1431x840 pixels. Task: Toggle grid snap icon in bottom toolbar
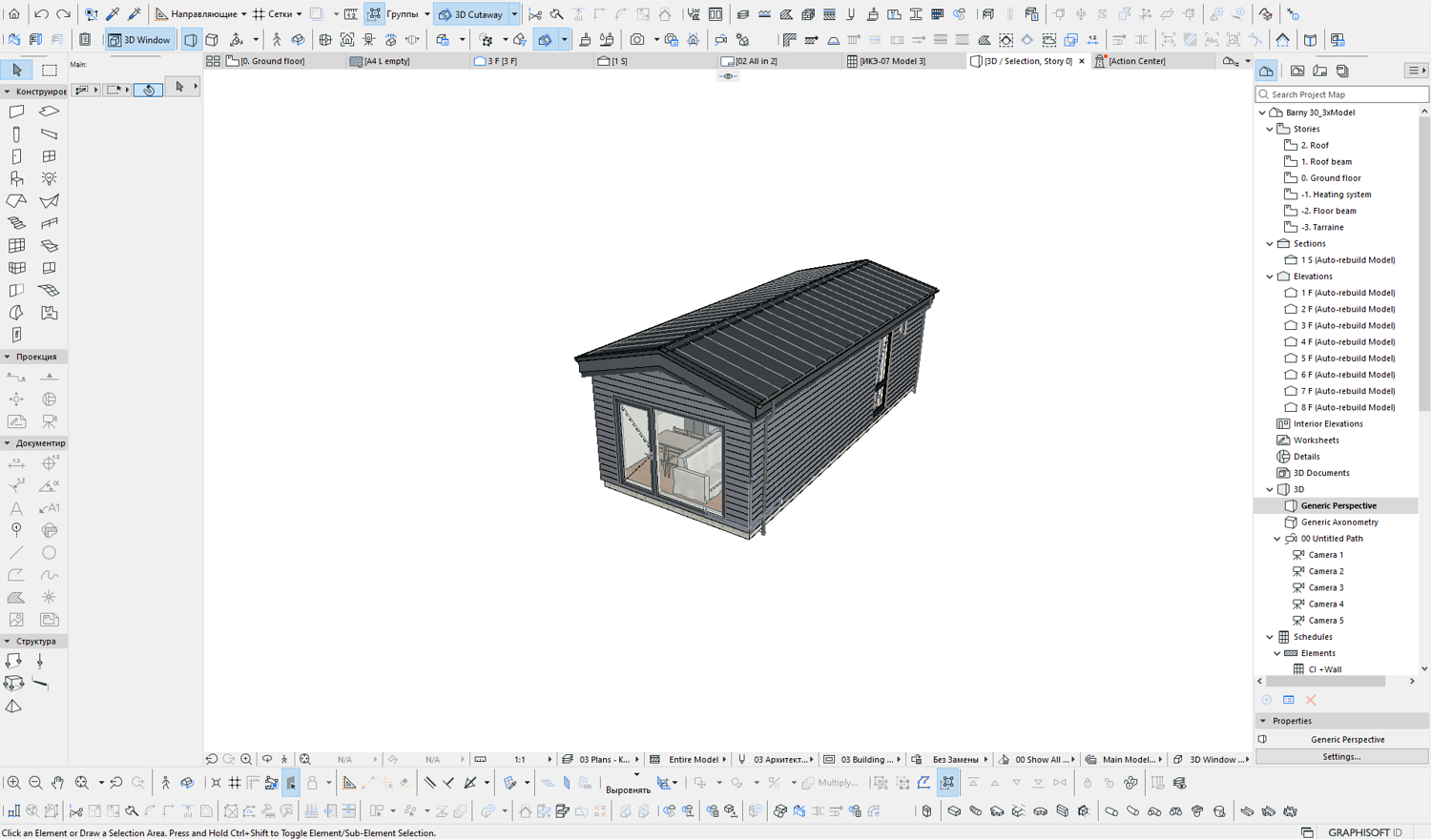[235, 783]
